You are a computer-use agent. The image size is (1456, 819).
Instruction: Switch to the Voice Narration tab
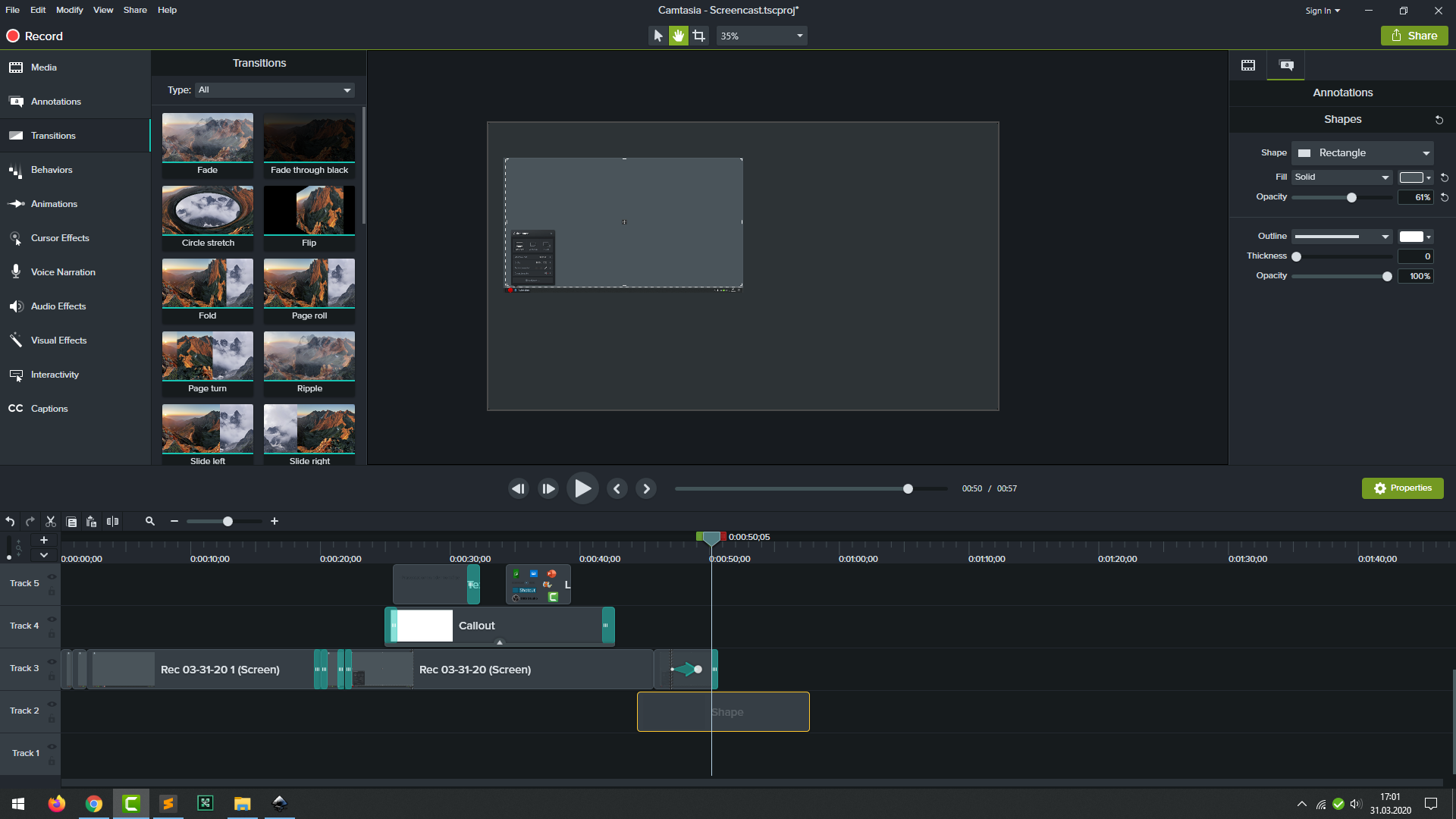click(63, 272)
